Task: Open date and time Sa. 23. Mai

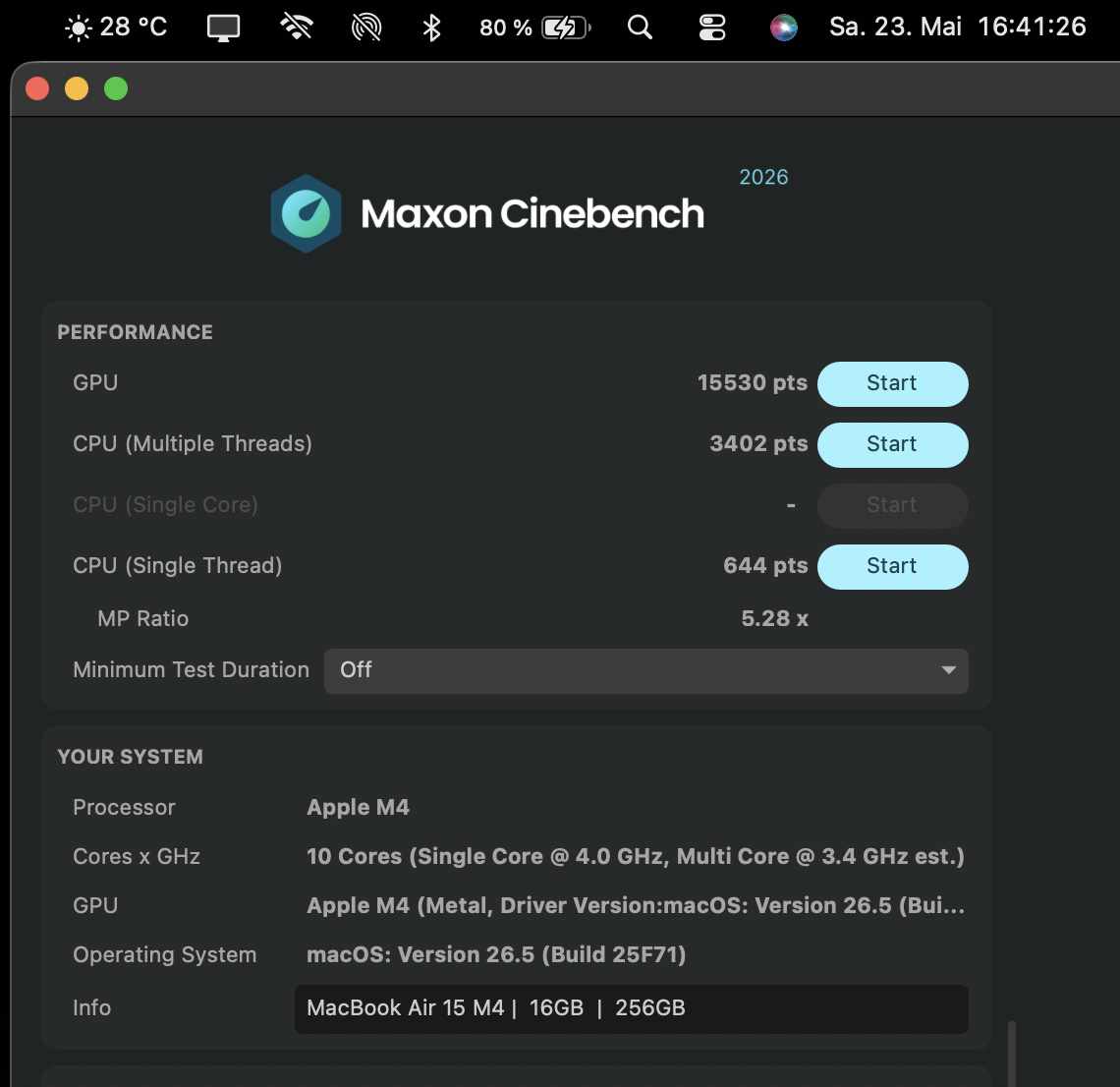Action: coord(957,27)
